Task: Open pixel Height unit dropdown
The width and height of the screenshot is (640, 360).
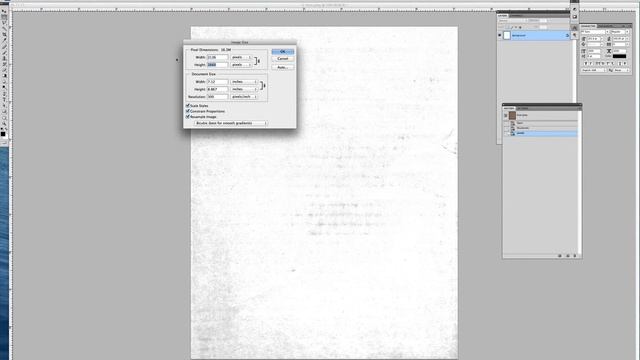Action: click(x=241, y=64)
